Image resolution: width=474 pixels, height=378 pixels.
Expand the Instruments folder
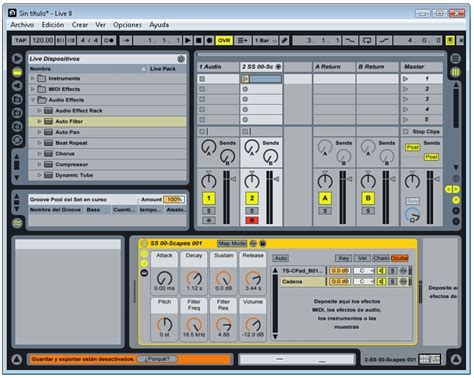[x=33, y=78]
